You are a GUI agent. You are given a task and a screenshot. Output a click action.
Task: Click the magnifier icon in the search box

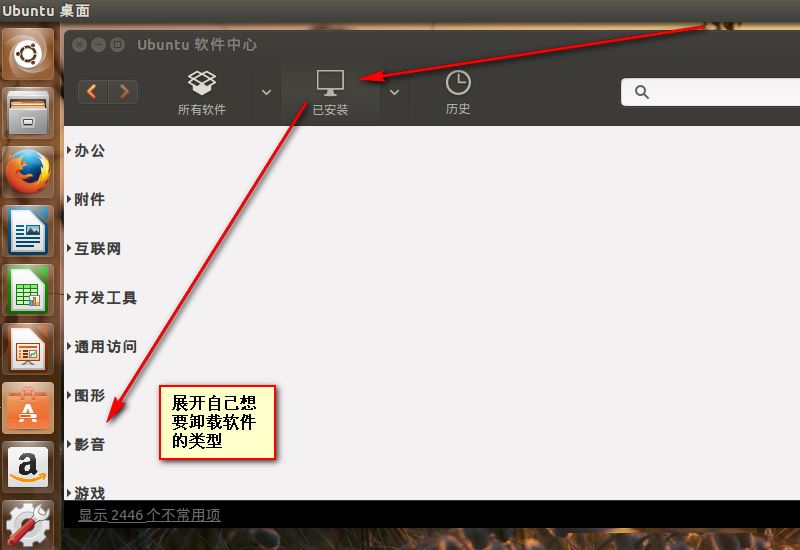[641, 92]
